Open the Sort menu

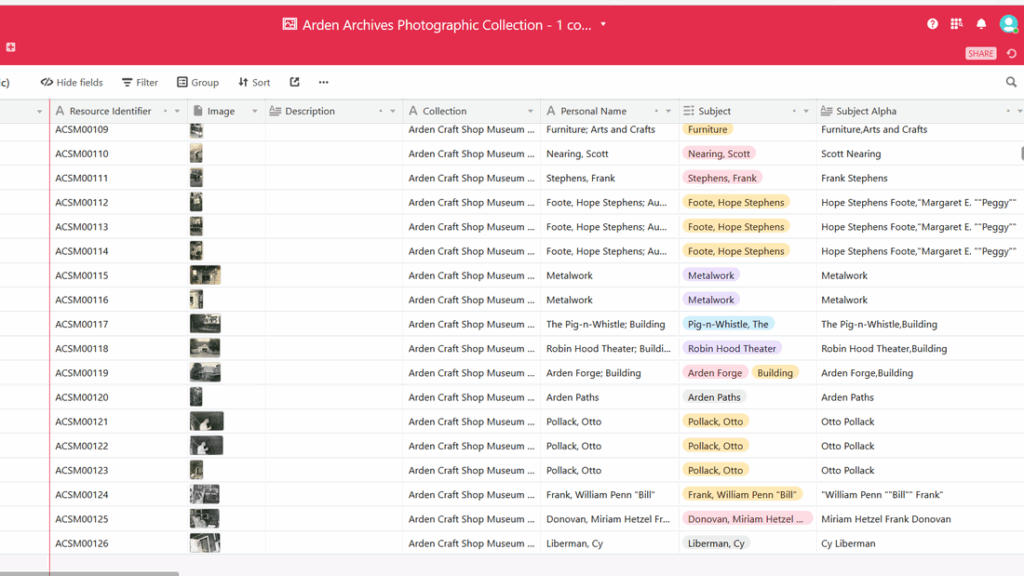[x=254, y=83]
